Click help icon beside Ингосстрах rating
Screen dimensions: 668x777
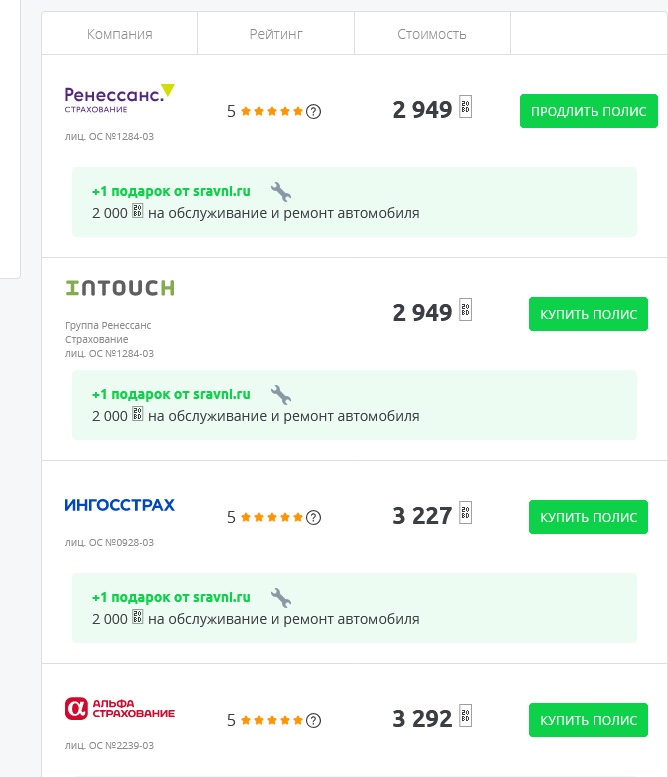pos(314,517)
